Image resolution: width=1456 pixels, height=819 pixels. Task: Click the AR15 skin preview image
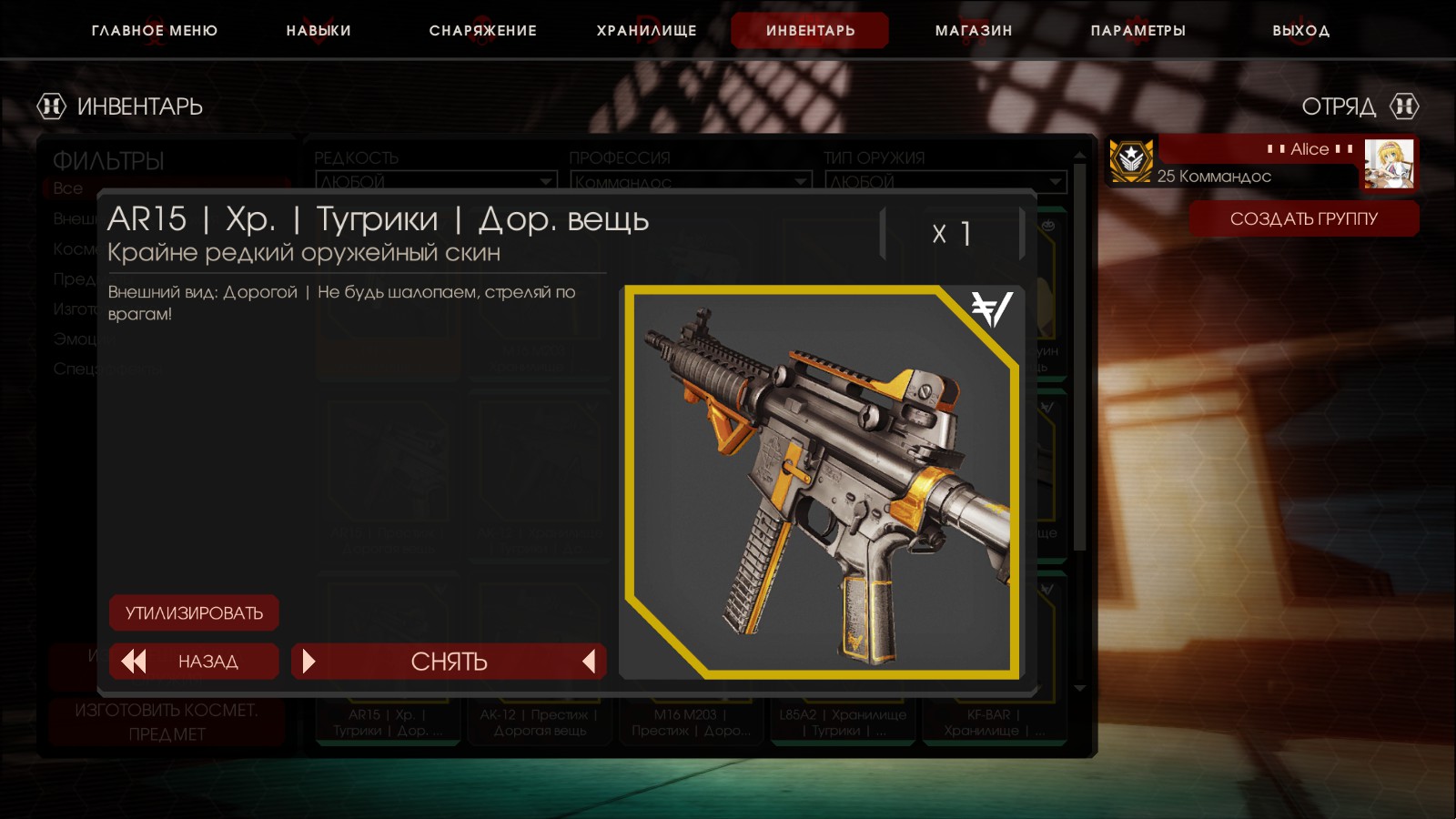(822, 482)
